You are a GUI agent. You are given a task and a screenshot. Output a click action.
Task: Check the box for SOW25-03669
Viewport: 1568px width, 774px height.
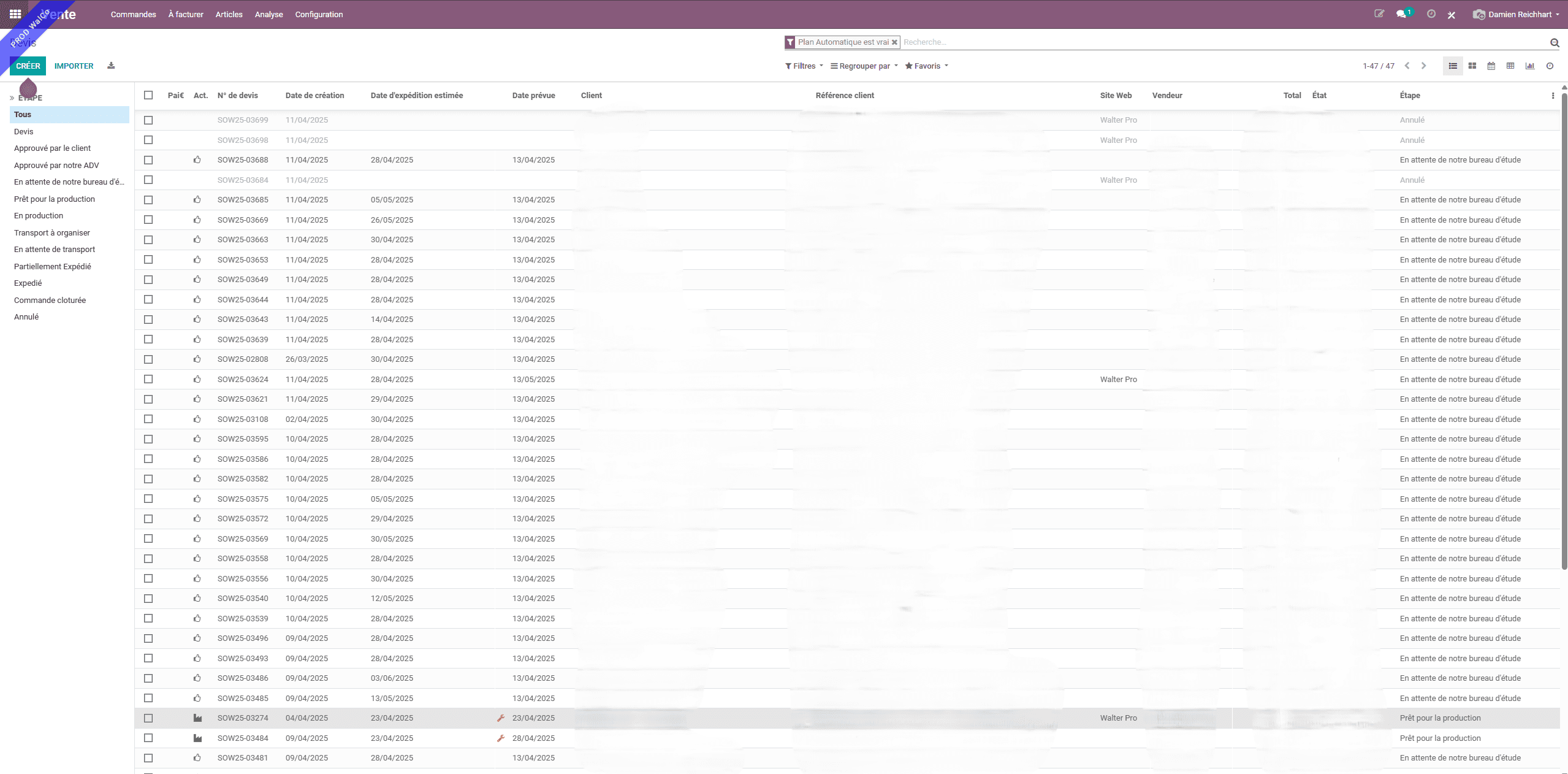pos(148,220)
